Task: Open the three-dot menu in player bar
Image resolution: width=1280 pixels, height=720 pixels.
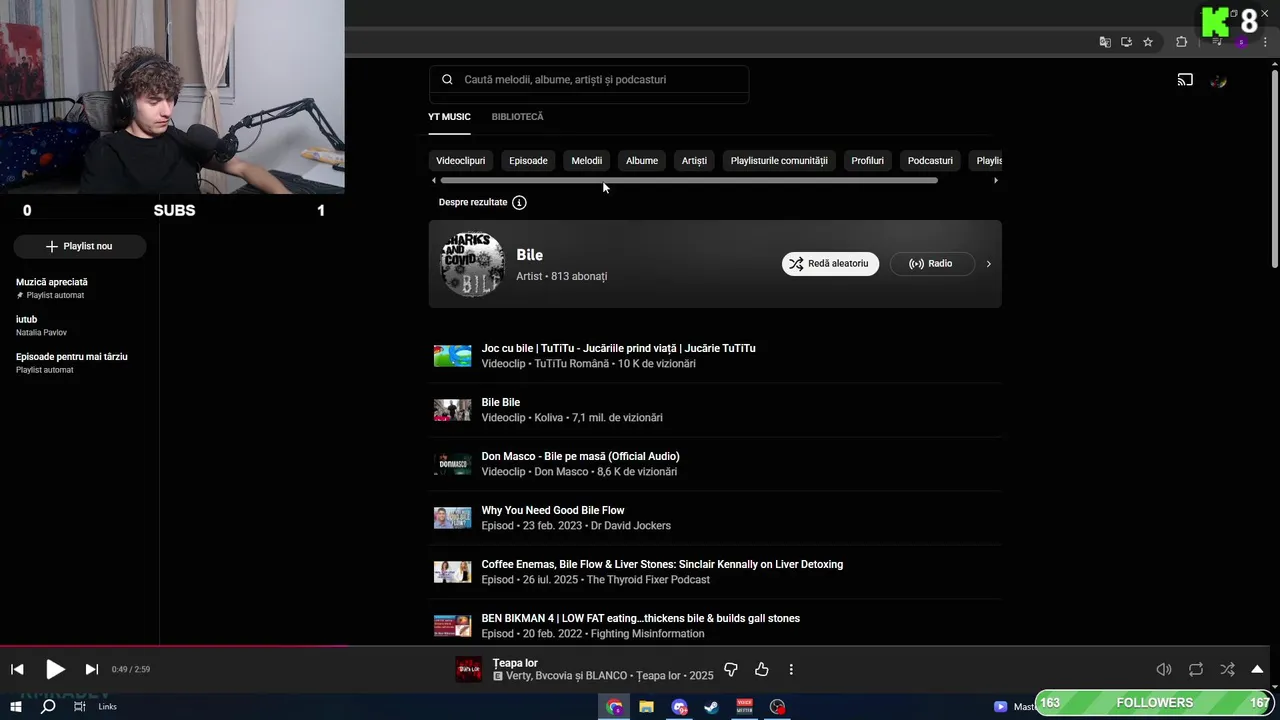Action: [x=791, y=670]
